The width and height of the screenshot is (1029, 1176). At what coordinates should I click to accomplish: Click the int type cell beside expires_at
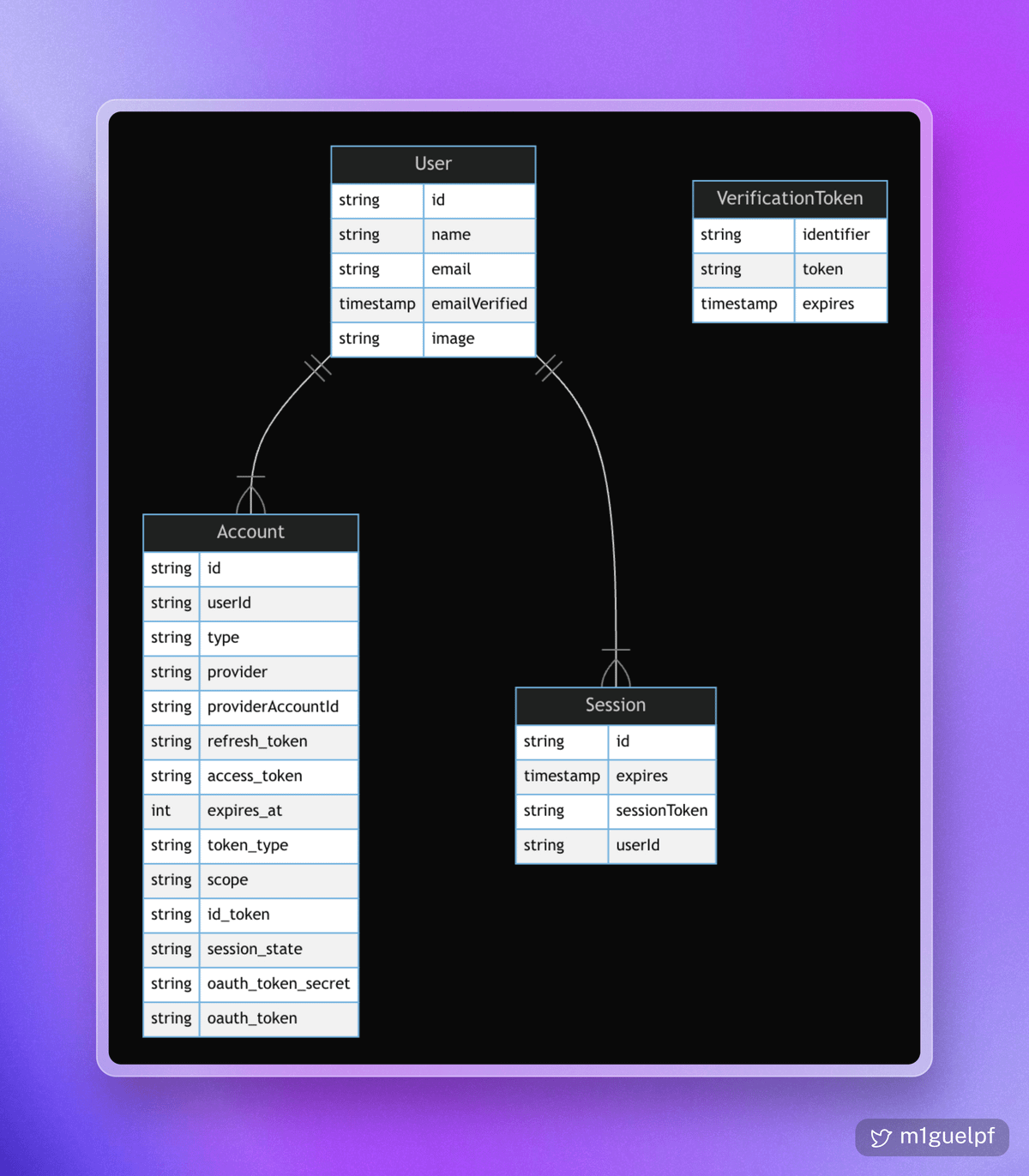[161, 811]
